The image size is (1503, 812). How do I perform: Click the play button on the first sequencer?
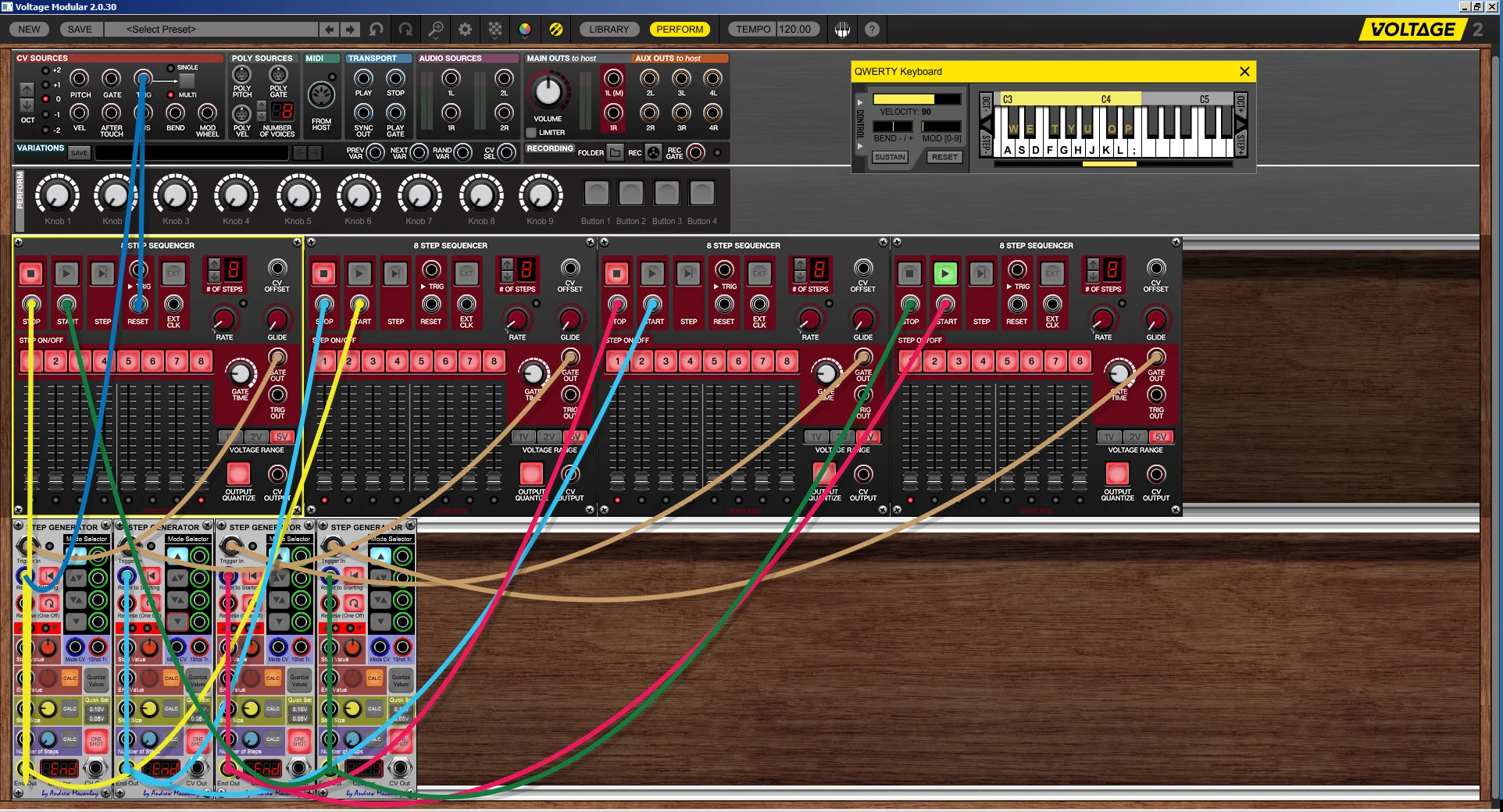[66, 273]
